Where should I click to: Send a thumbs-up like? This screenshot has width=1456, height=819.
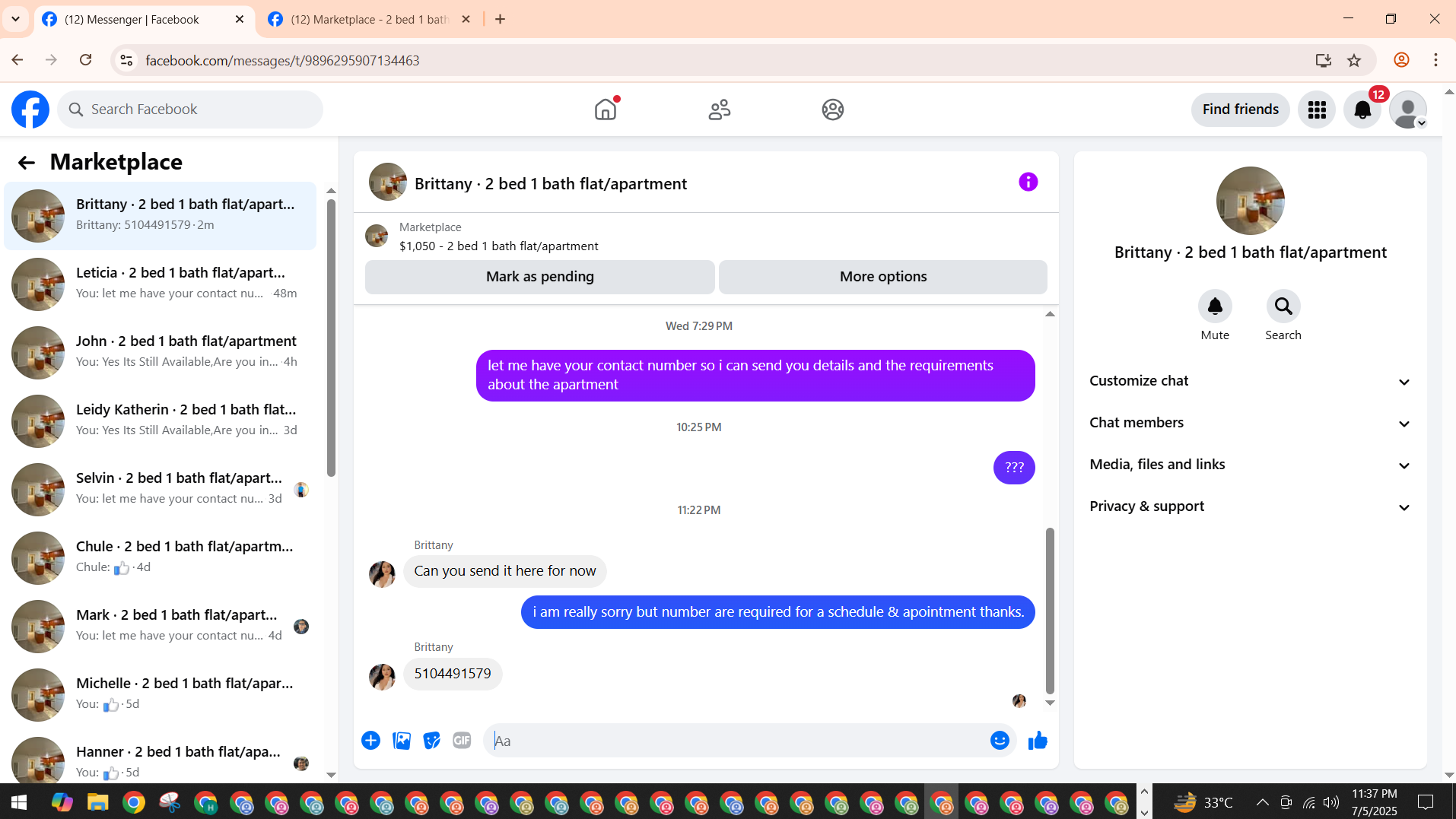[x=1038, y=740]
